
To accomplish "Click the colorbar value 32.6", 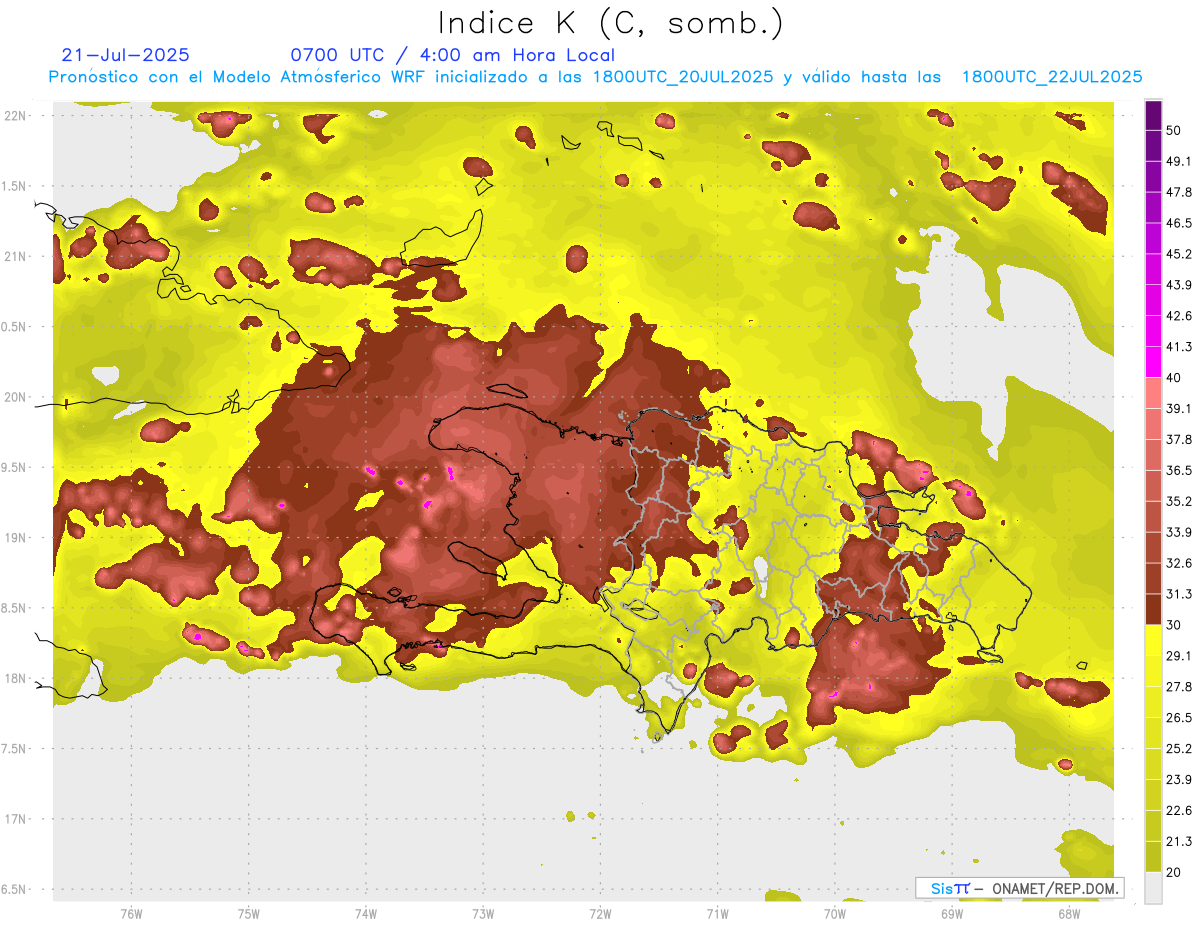I will click(1178, 563).
